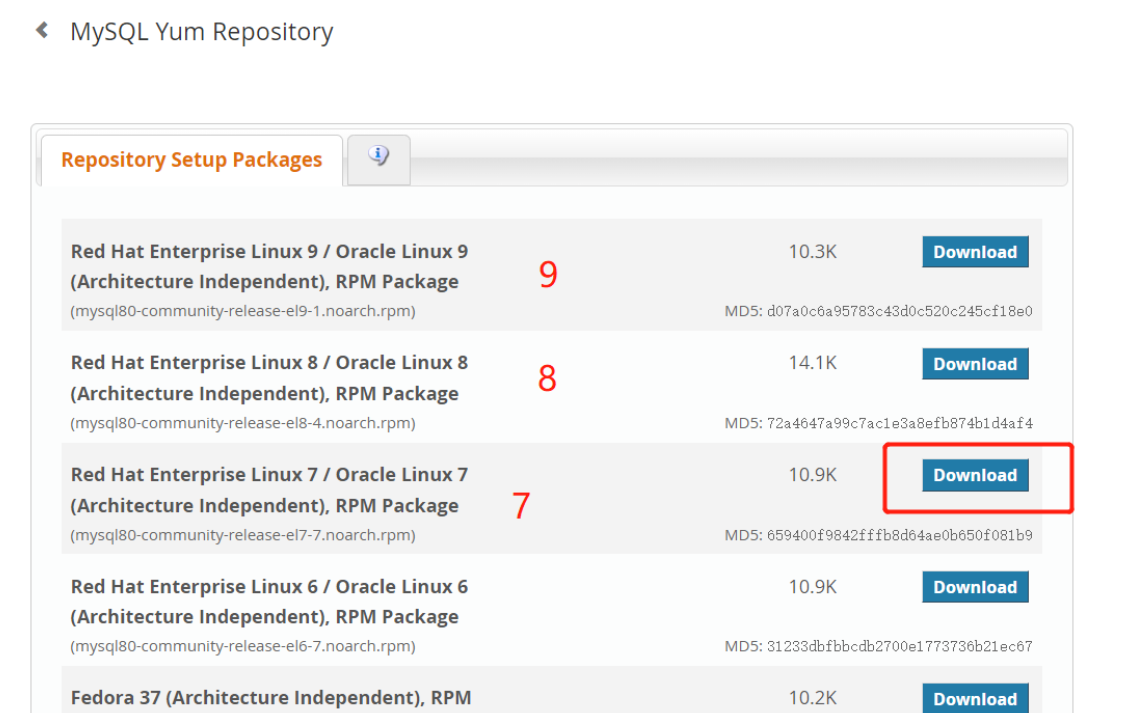Click the Red Hat Enterprise Linux 9 / Oracle Linux 9 title
This screenshot has height=713, width=1135.
pos(269,266)
